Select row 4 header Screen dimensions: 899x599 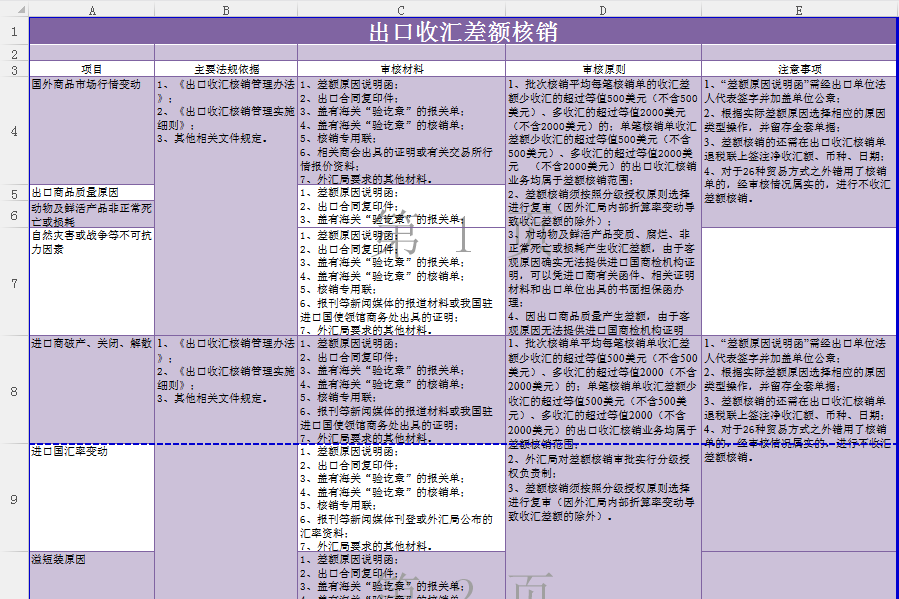[x=14, y=131]
